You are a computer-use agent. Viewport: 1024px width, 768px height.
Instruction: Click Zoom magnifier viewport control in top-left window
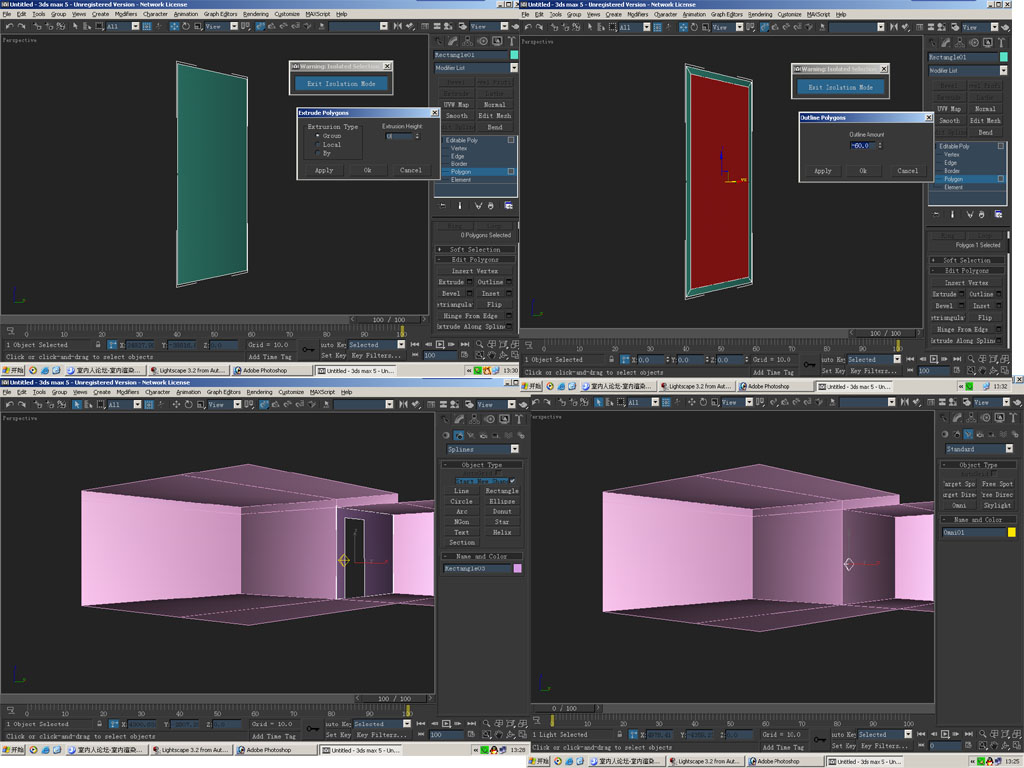pyautogui.click(x=479, y=344)
